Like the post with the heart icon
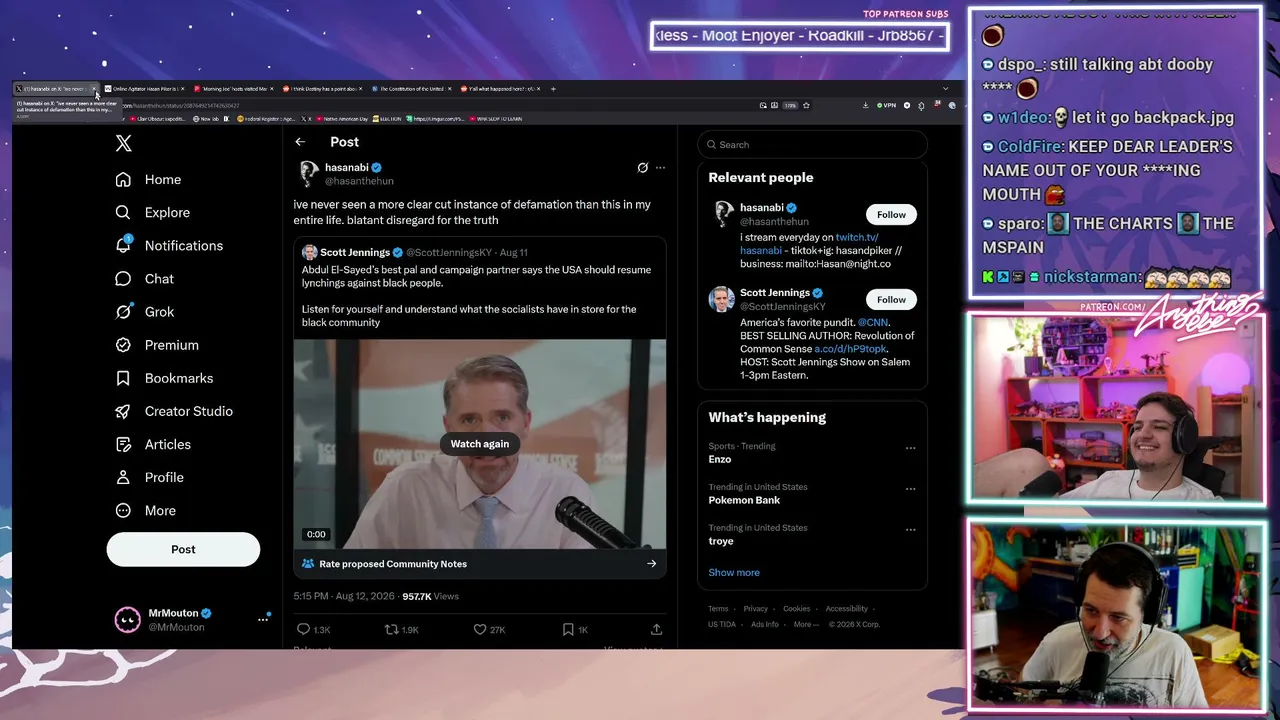 pyautogui.click(x=480, y=629)
